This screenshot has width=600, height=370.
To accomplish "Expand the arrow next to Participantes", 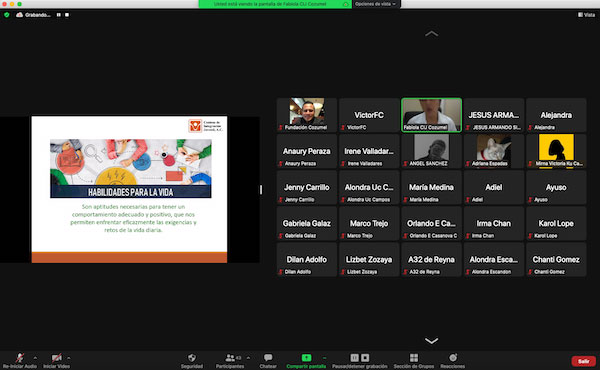I will pyautogui.click(x=248, y=358).
